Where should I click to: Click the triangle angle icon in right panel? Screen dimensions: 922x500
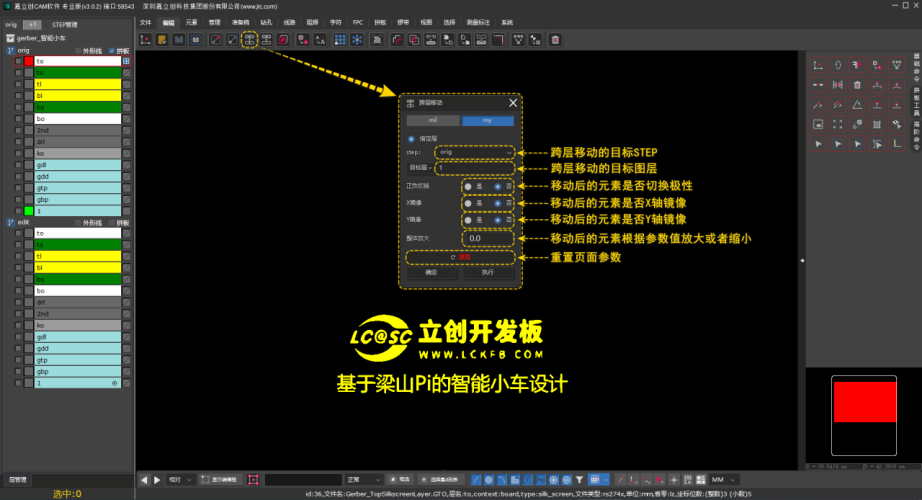pos(857,105)
